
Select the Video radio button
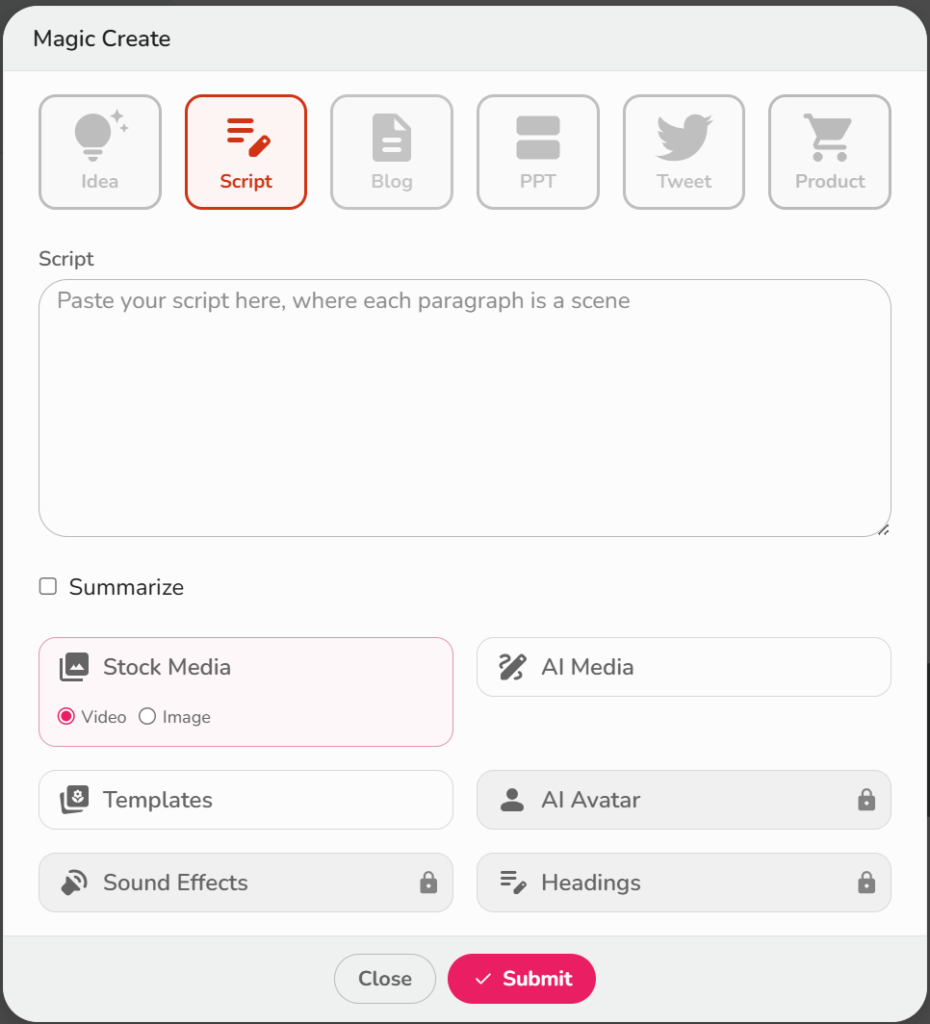click(x=66, y=716)
